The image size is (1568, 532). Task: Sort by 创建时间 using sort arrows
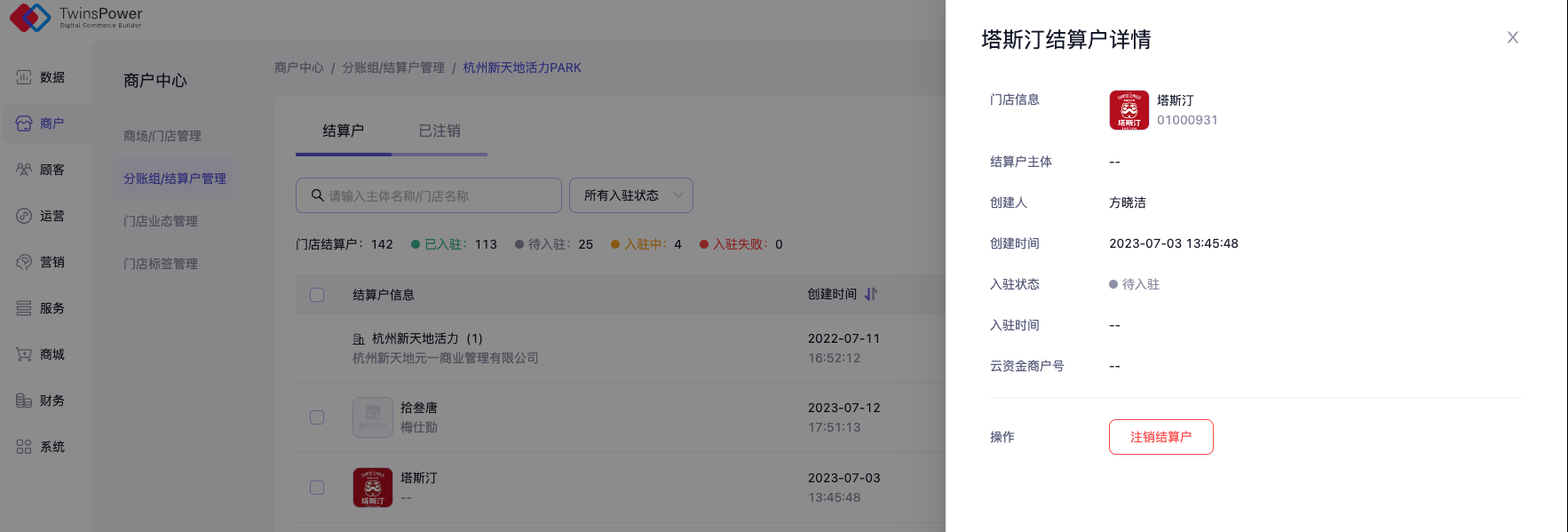871,294
